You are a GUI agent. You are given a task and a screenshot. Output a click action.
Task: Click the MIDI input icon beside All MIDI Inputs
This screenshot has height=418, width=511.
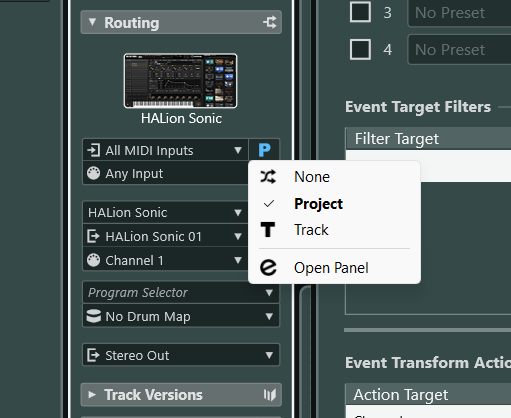tap(93, 150)
